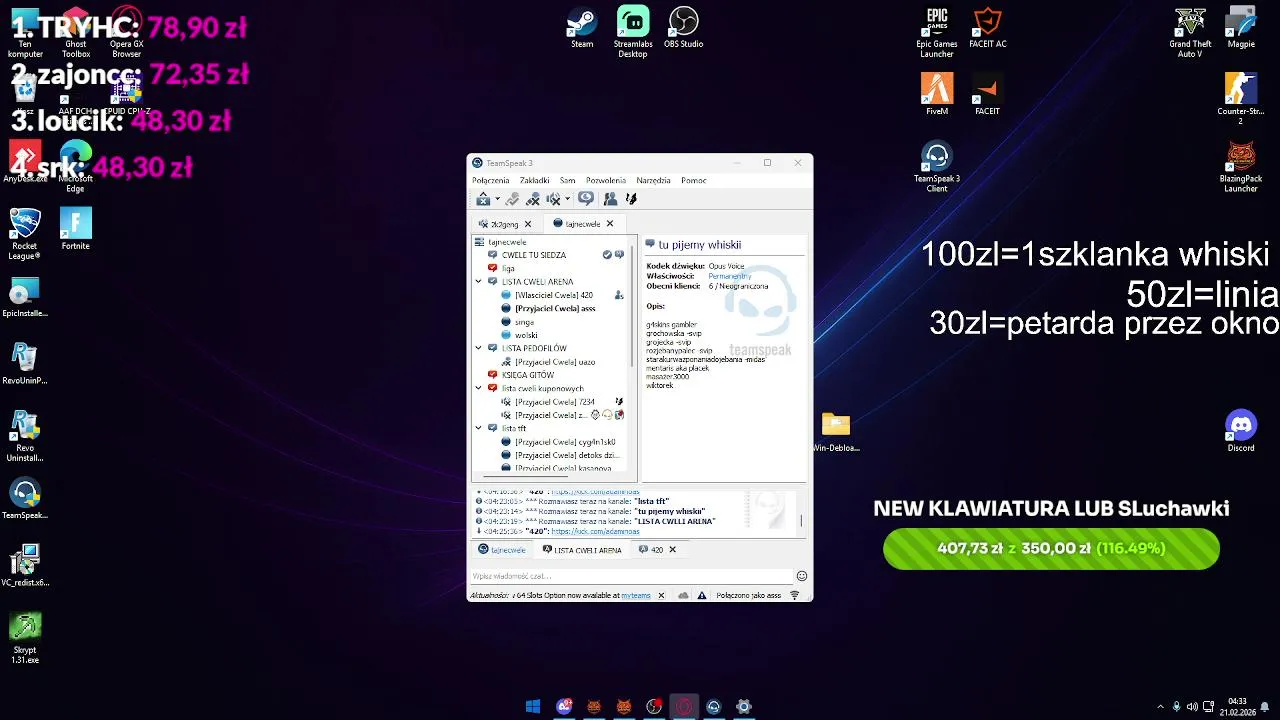Image resolution: width=1280 pixels, height=720 pixels.
Task: Click the set away status toolbar icon
Action: (512, 199)
